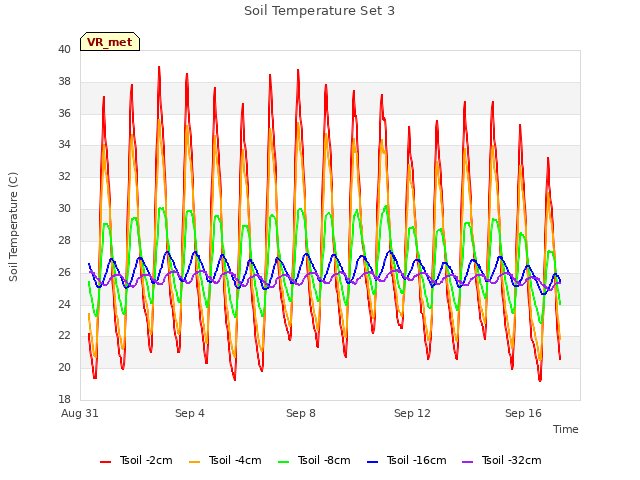Click the Sep 4 x-axis tick label

190,413
